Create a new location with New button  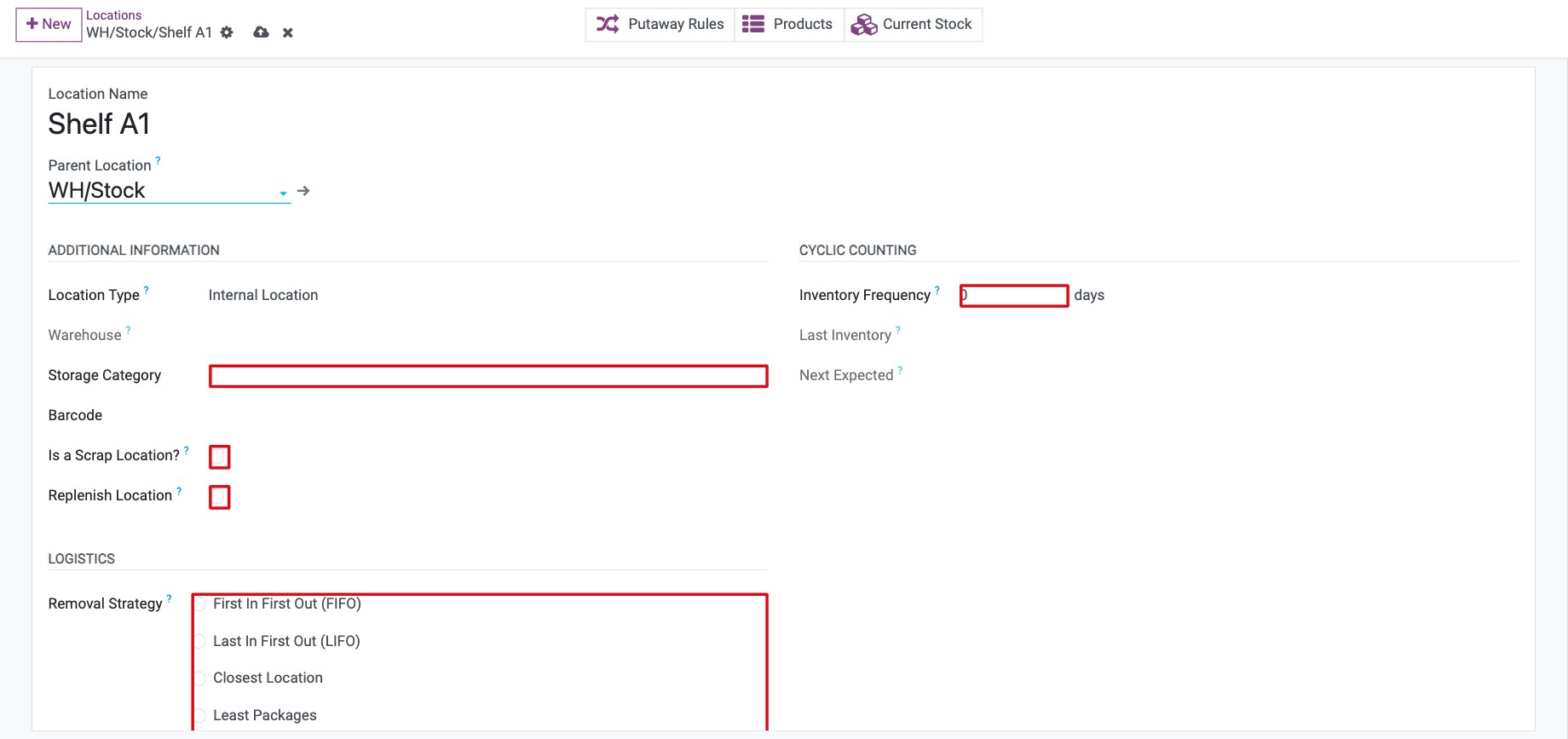pyautogui.click(x=49, y=24)
